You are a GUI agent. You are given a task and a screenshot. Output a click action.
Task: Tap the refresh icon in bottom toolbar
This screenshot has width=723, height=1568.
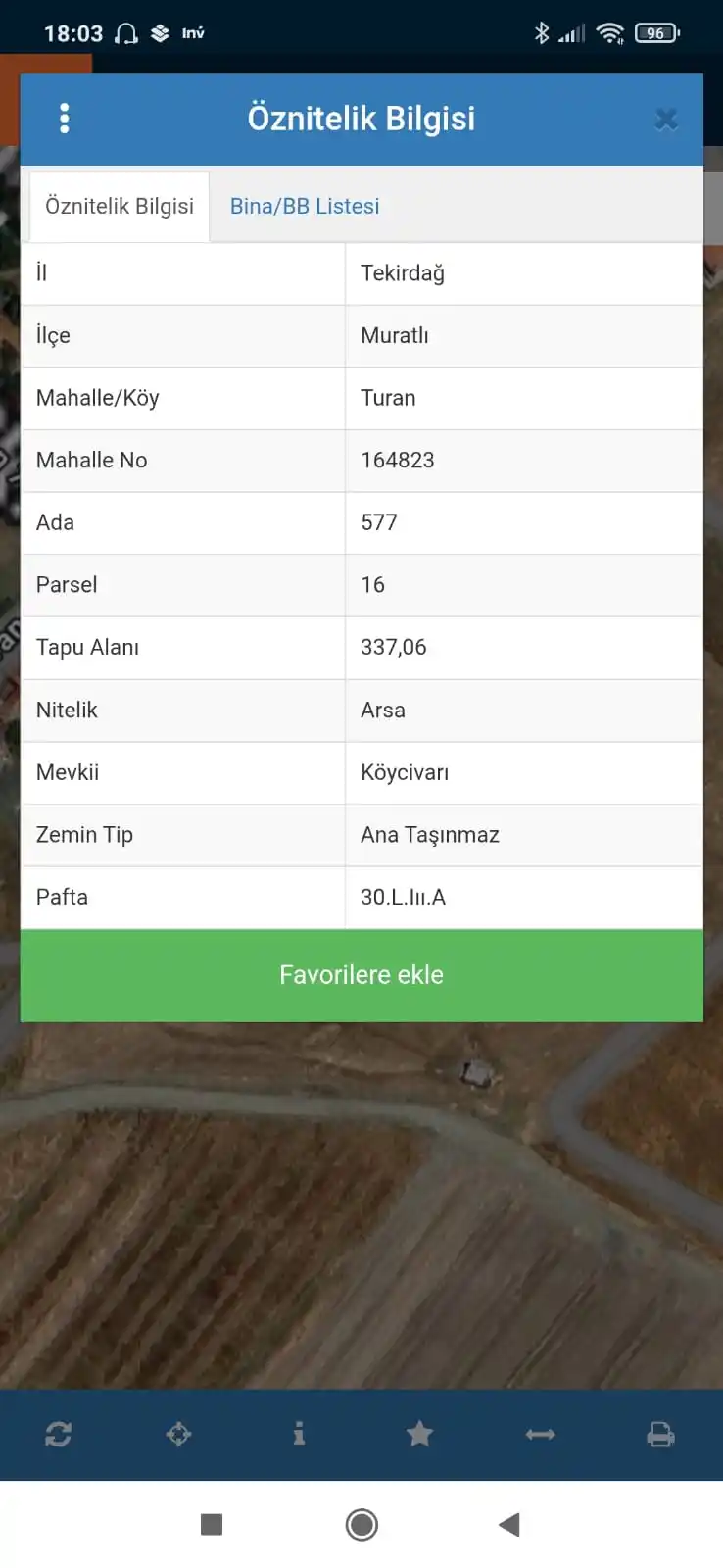(x=58, y=1435)
